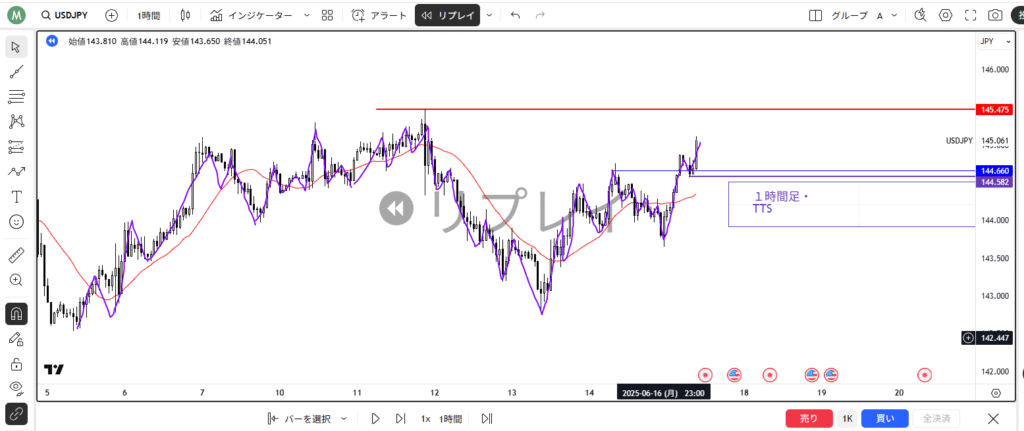Select the trend line drawing tool
This screenshot has height=431, width=1024.
coord(16,72)
